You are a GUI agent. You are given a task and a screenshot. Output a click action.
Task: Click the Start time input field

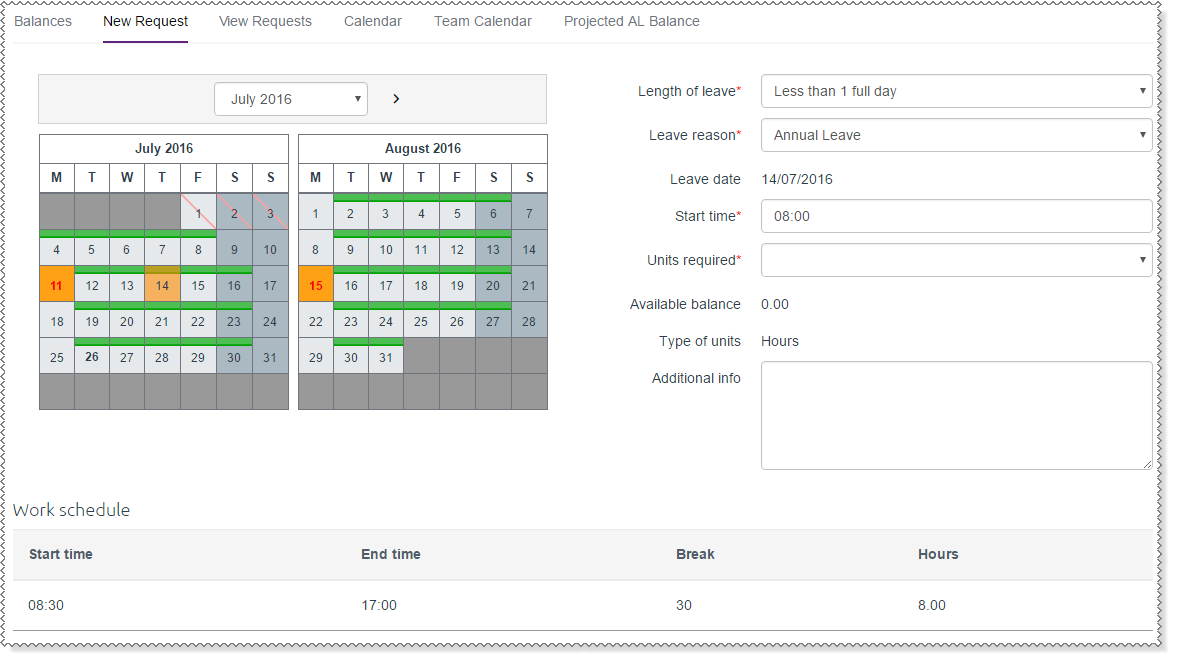[956, 216]
